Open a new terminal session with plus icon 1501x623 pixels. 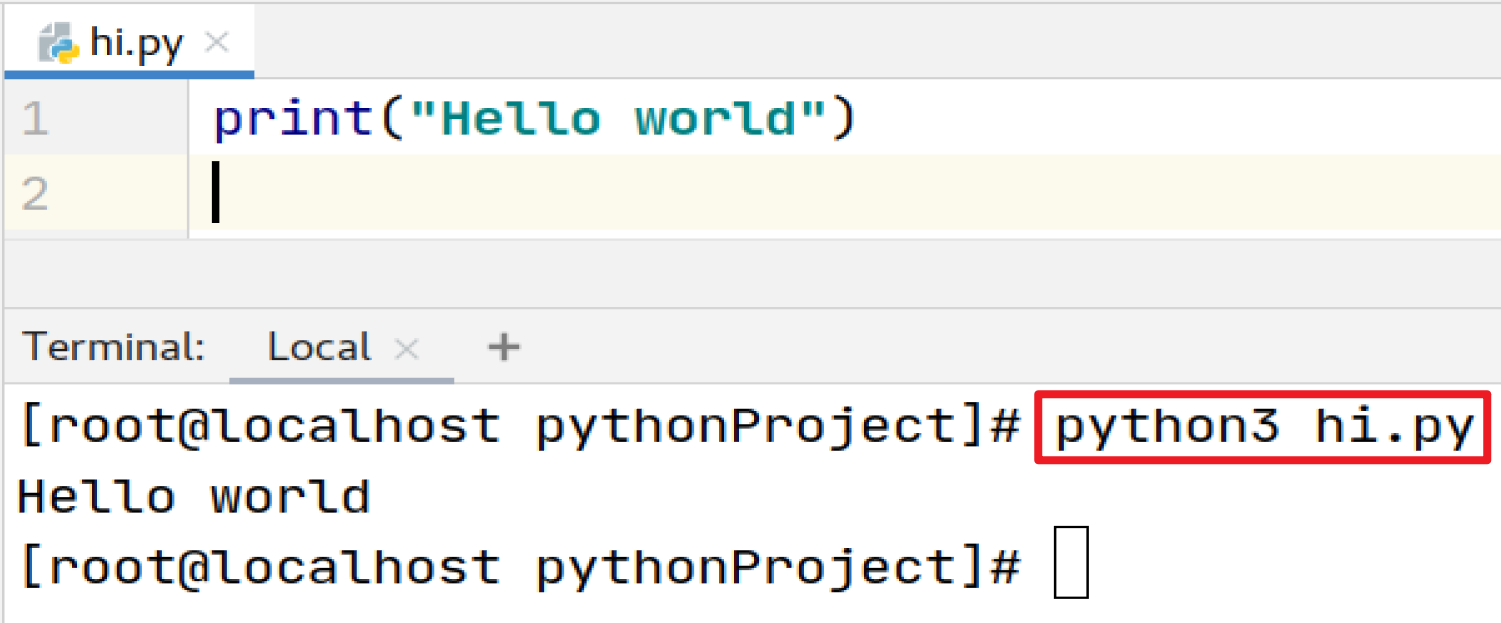click(503, 347)
